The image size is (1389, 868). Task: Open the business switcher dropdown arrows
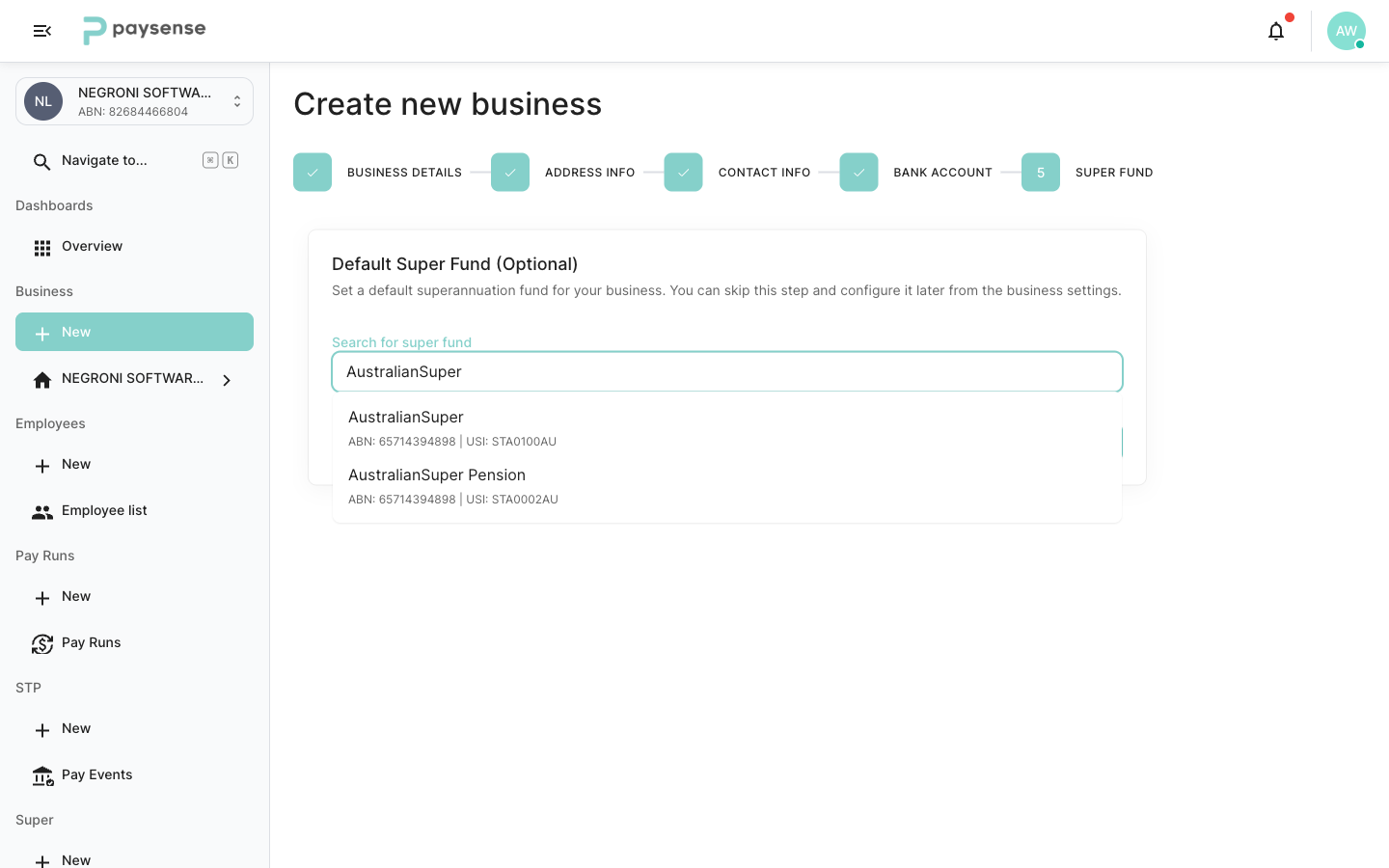[237, 101]
